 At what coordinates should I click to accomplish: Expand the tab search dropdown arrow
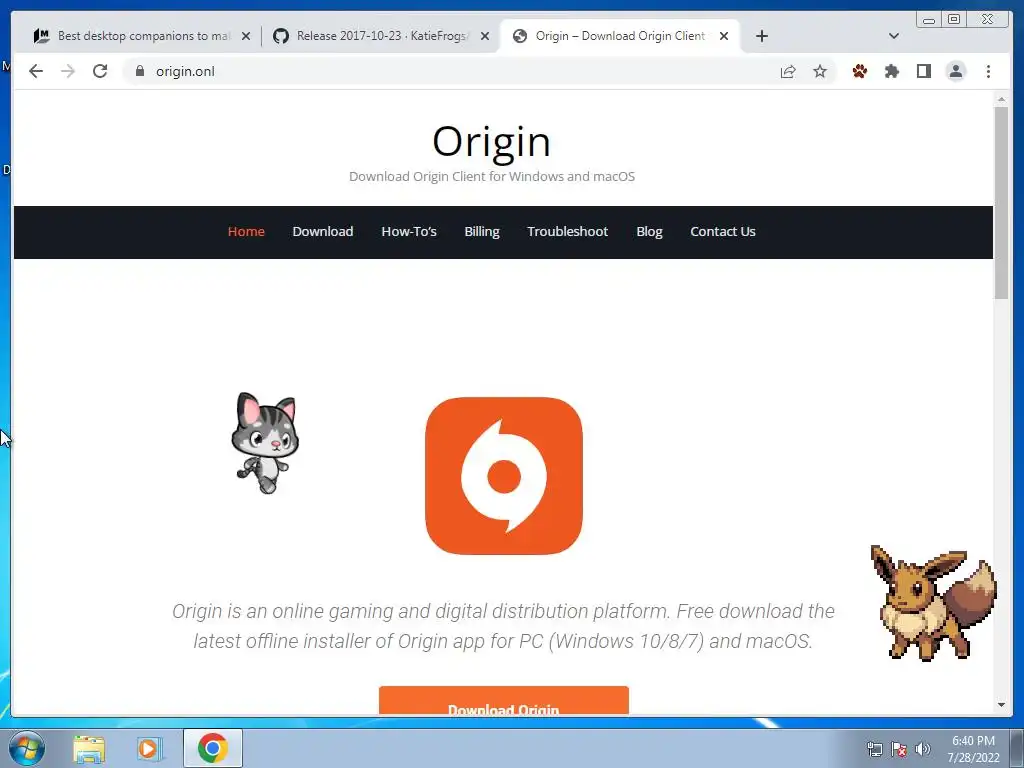coord(894,36)
